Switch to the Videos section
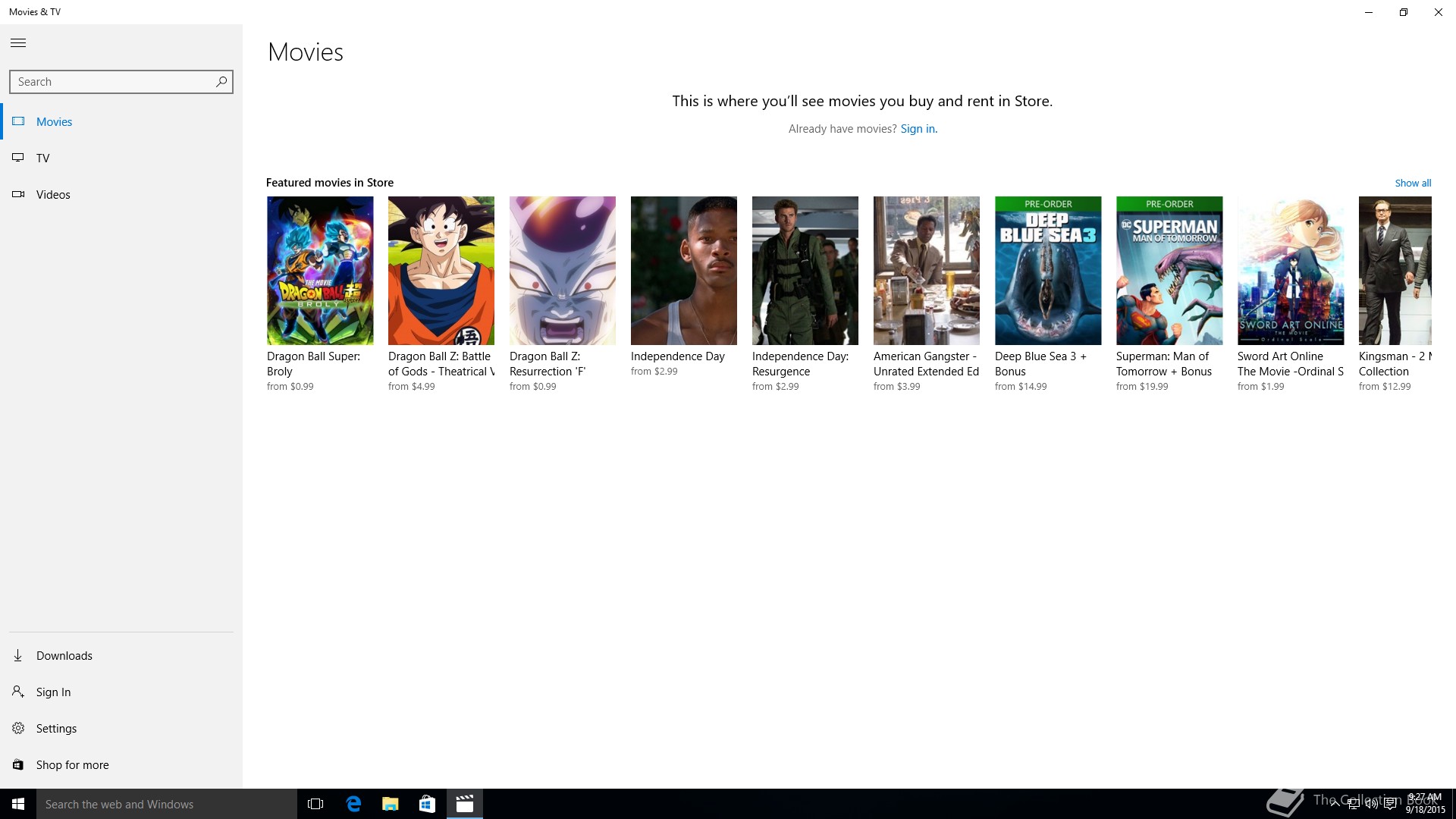Image resolution: width=1456 pixels, height=819 pixels. point(121,194)
